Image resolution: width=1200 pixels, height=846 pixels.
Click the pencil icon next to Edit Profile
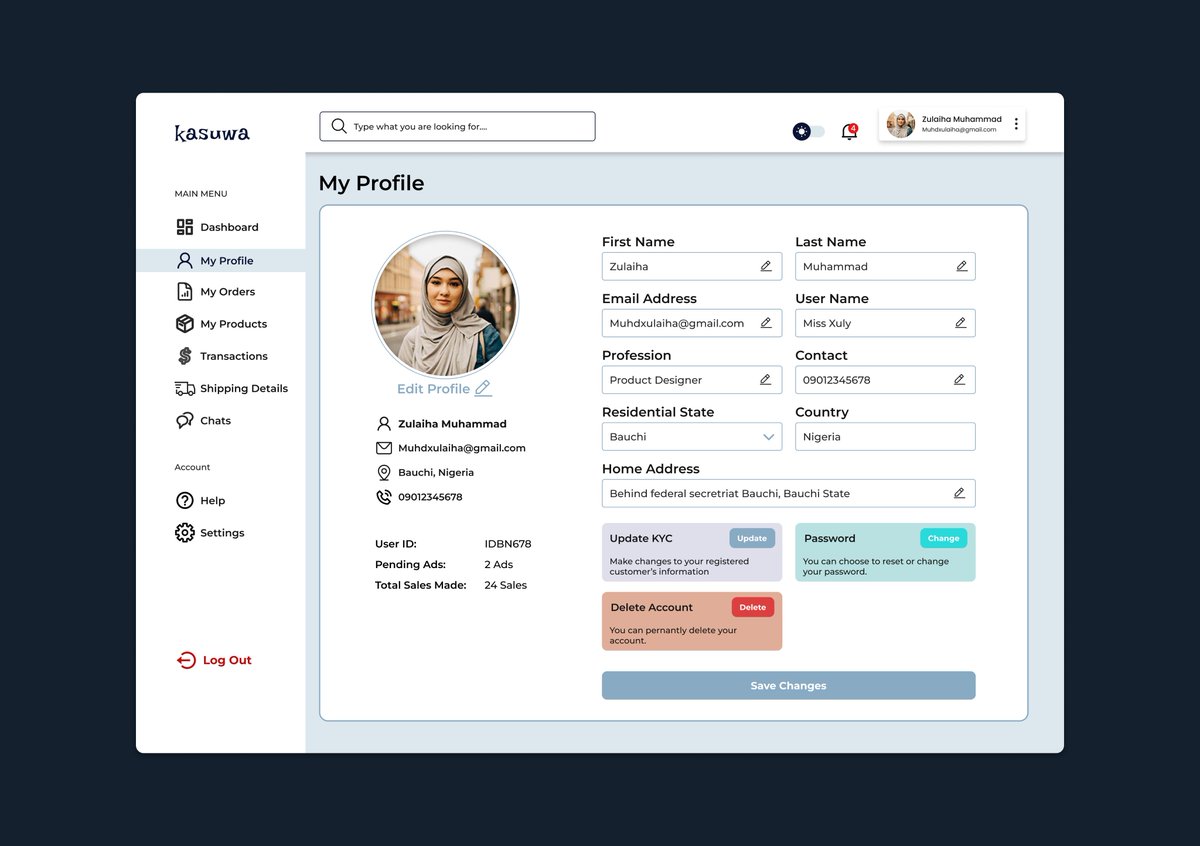[483, 388]
